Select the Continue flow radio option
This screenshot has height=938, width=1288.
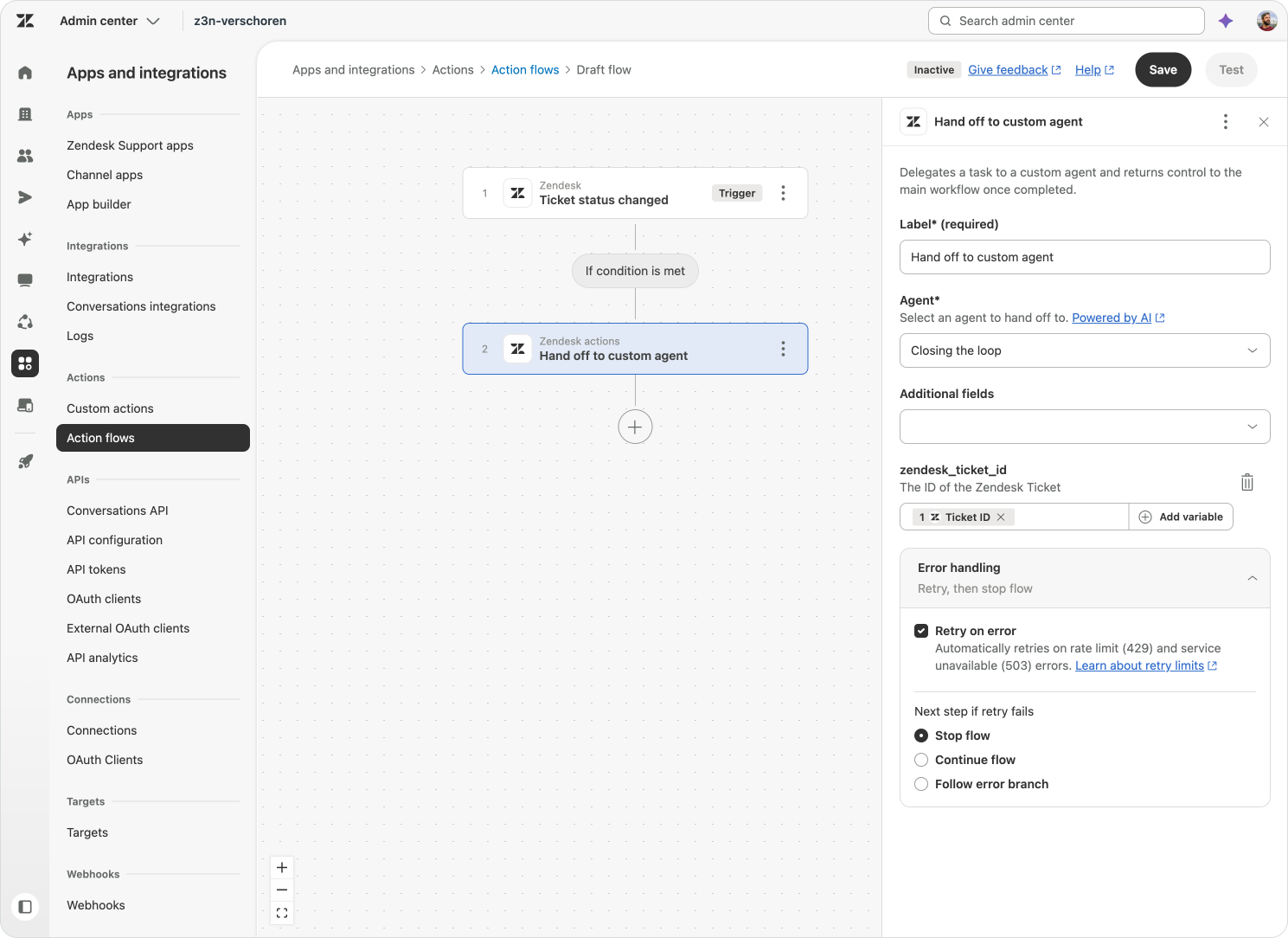(x=921, y=760)
